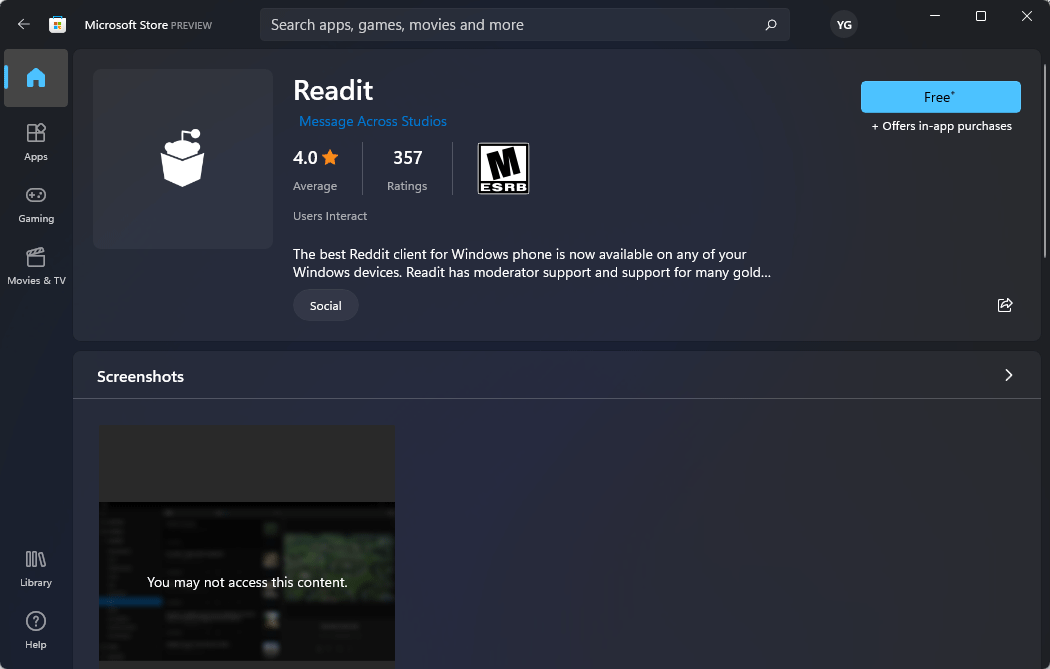Open Message Across Studios publisher page
The image size is (1050, 669).
point(372,121)
